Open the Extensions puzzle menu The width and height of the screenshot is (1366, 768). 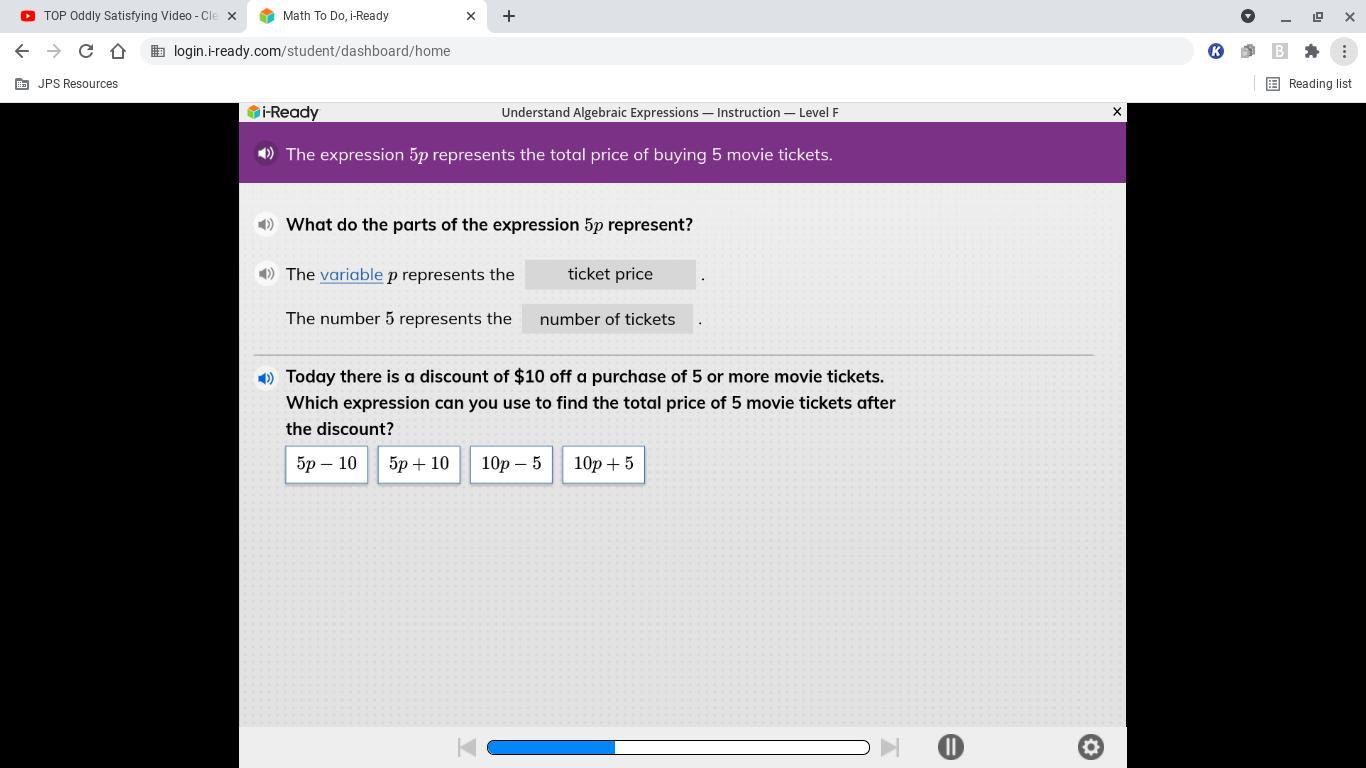1312,51
